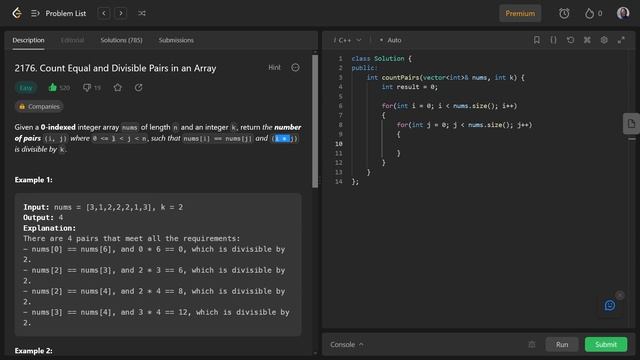Click the Premium button

pyautogui.click(x=520, y=13)
